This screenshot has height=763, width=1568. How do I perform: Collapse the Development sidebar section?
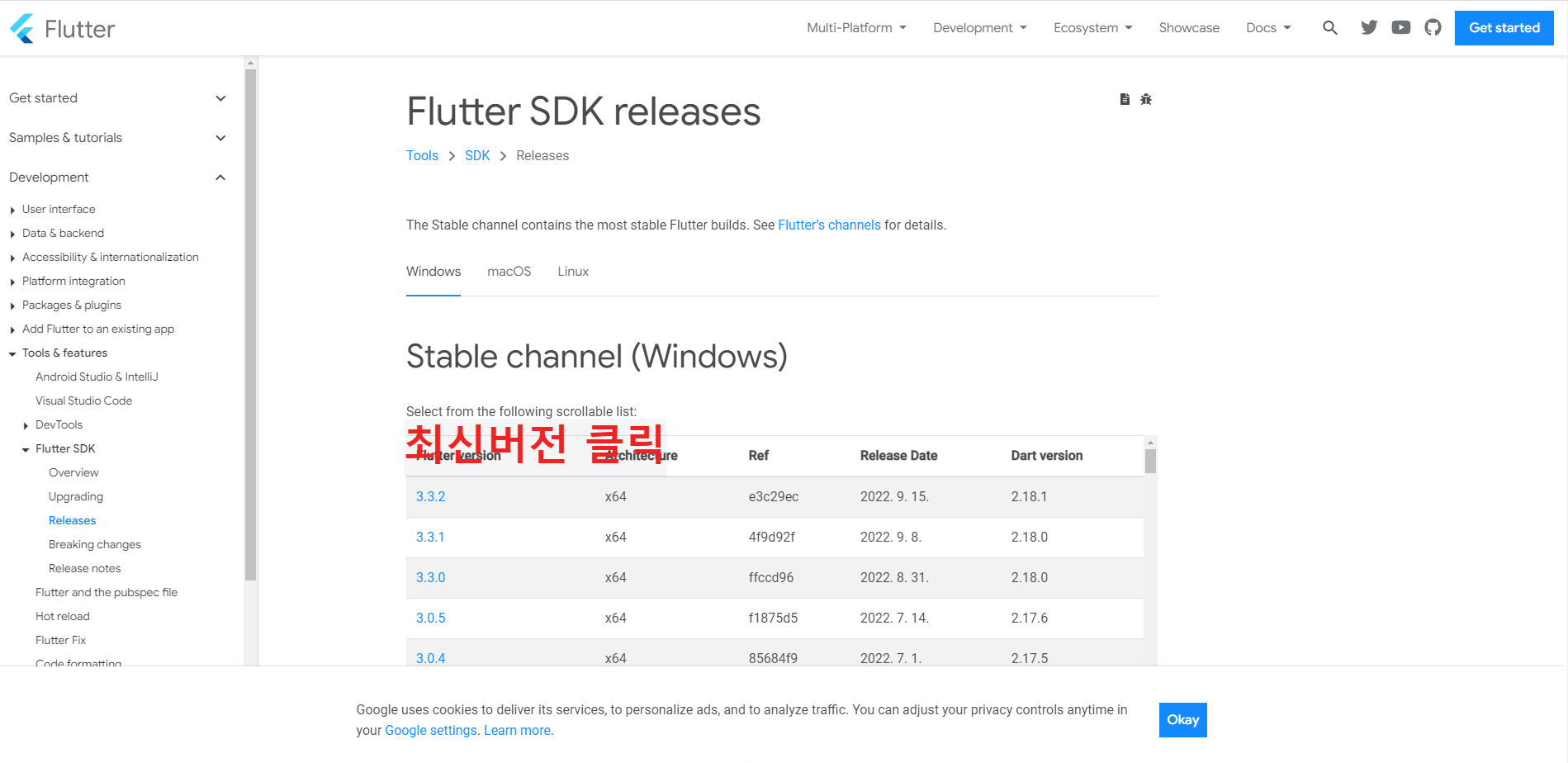117,178
